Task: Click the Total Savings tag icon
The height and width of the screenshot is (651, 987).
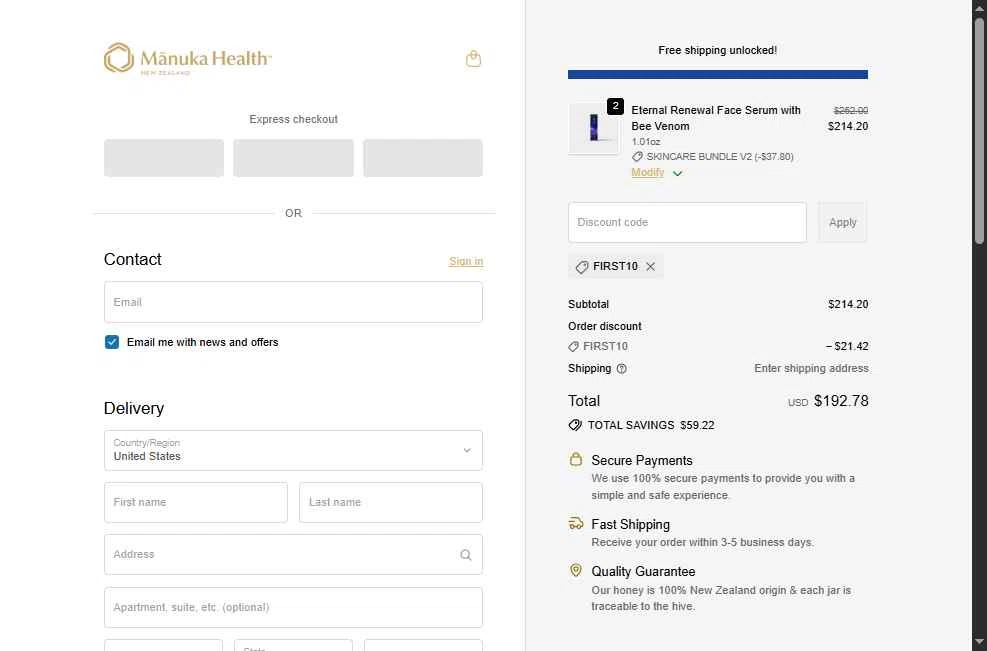Action: 575,425
